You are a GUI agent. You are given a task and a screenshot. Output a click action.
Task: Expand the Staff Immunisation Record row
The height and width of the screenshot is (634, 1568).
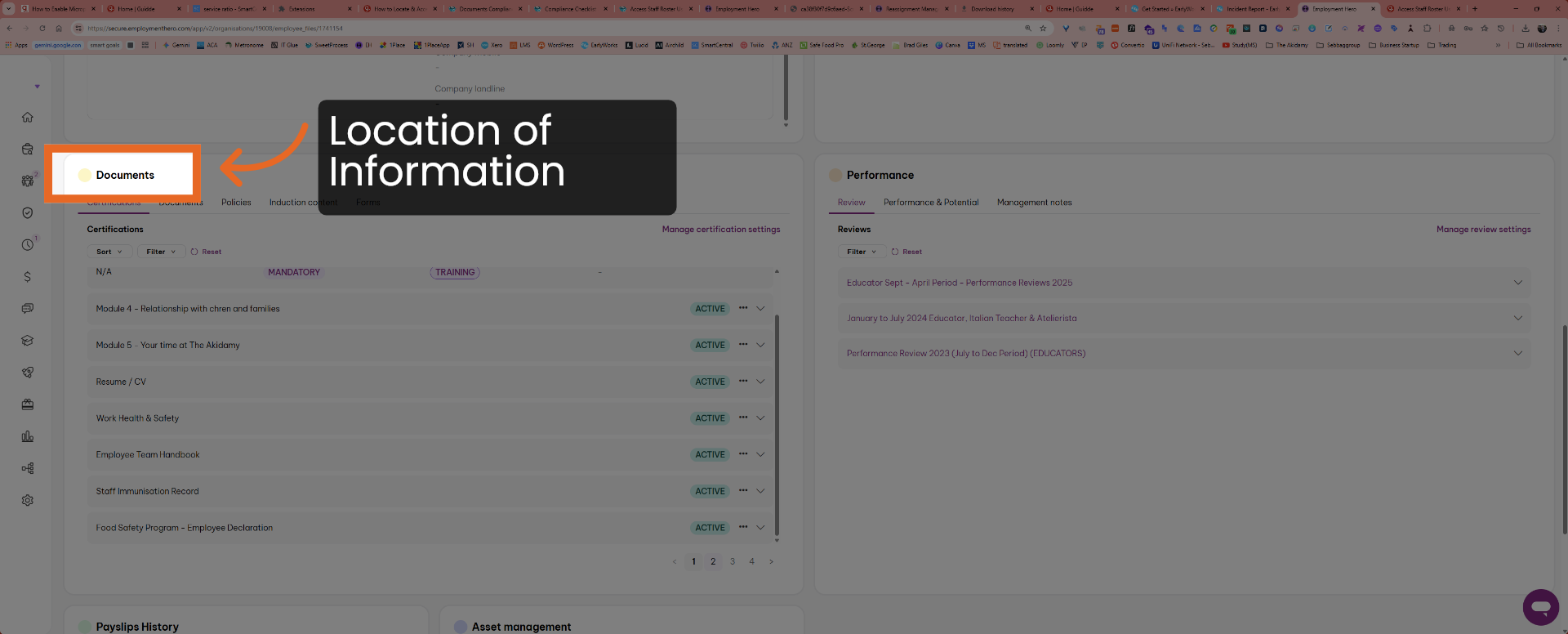(x=760, y=491)
